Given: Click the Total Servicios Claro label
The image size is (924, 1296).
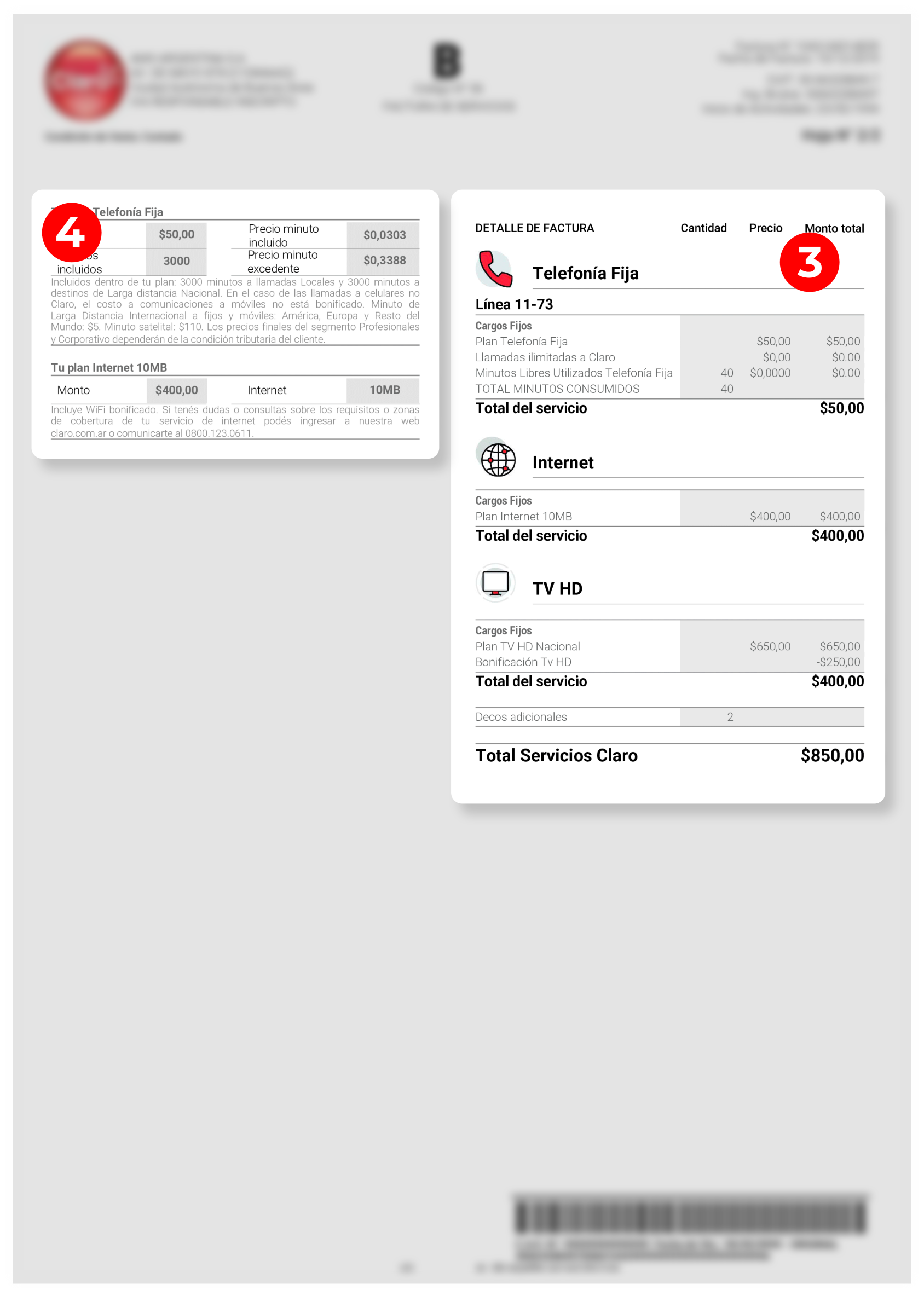Looking at the screenshot, I should click(557, 755).
